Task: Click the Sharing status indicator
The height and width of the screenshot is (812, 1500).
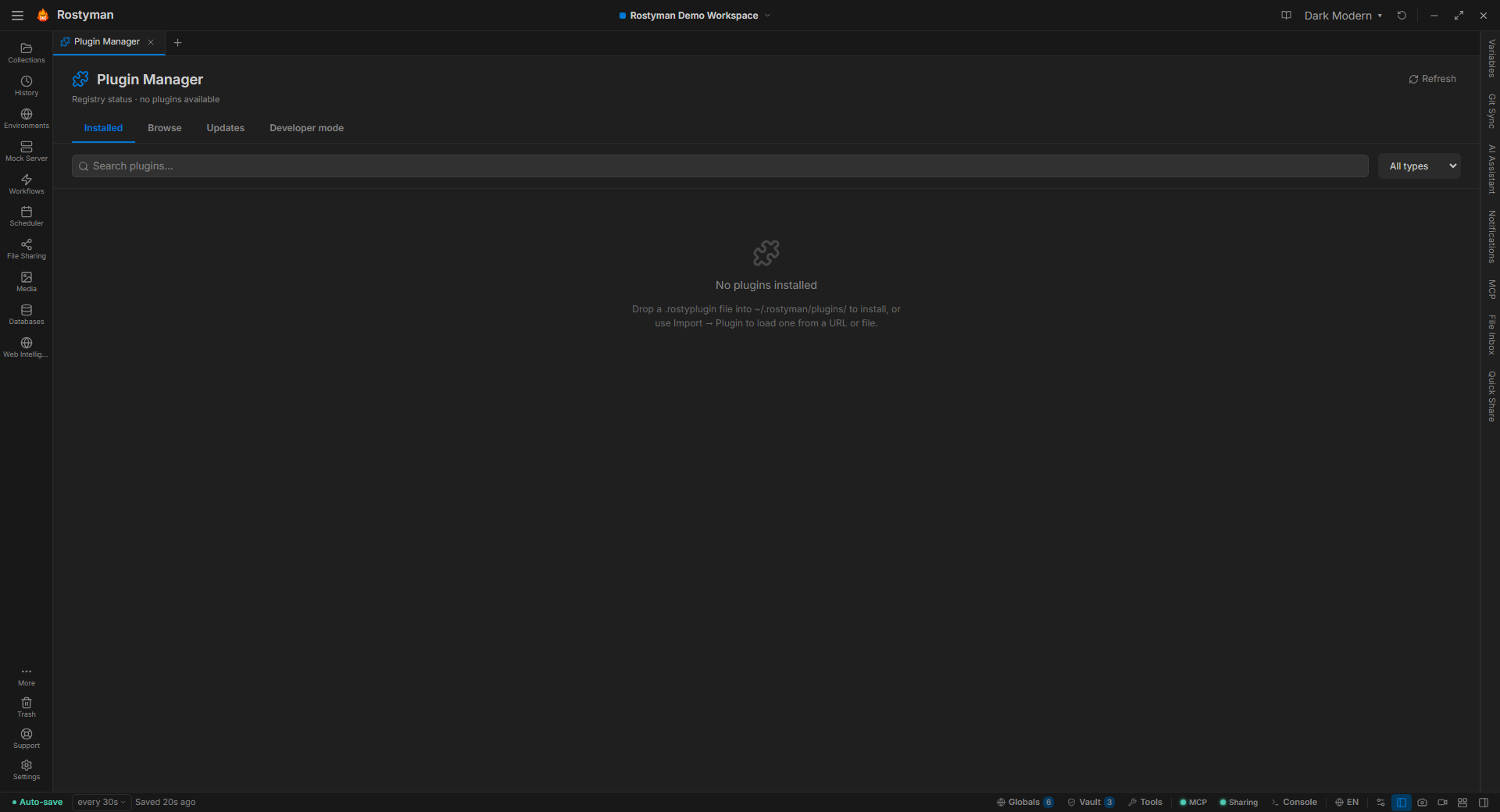Action: coord(1238,802)
